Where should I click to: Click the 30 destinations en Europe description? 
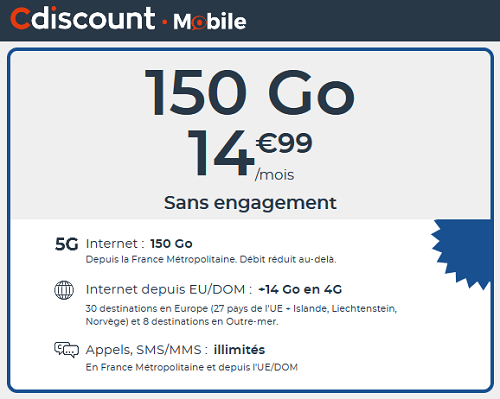coord(241,315)
